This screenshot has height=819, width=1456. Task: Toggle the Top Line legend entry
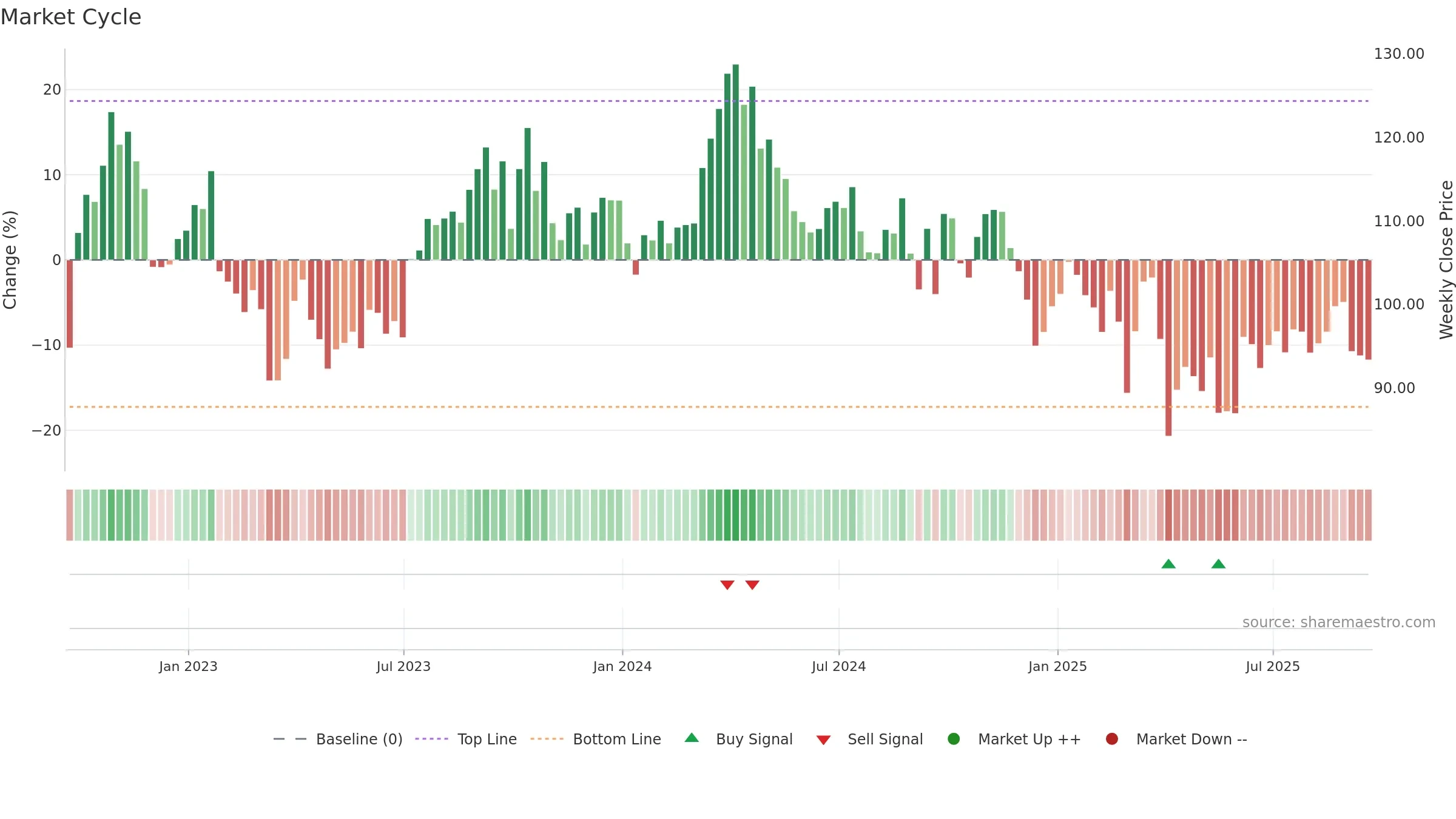(x=466, y=739)
